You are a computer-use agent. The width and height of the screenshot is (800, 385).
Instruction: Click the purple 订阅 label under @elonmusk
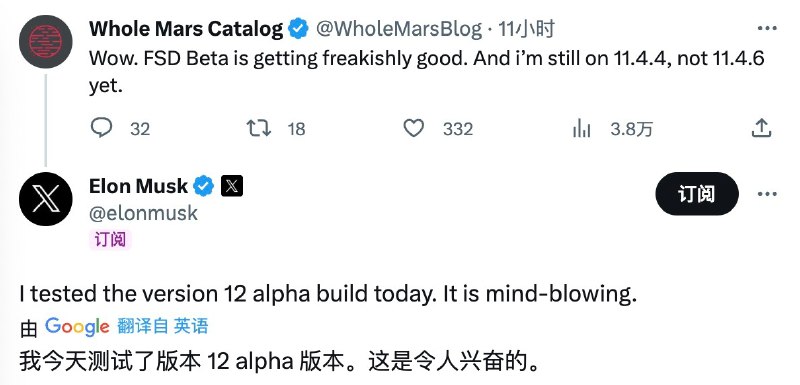coord(110,239)
